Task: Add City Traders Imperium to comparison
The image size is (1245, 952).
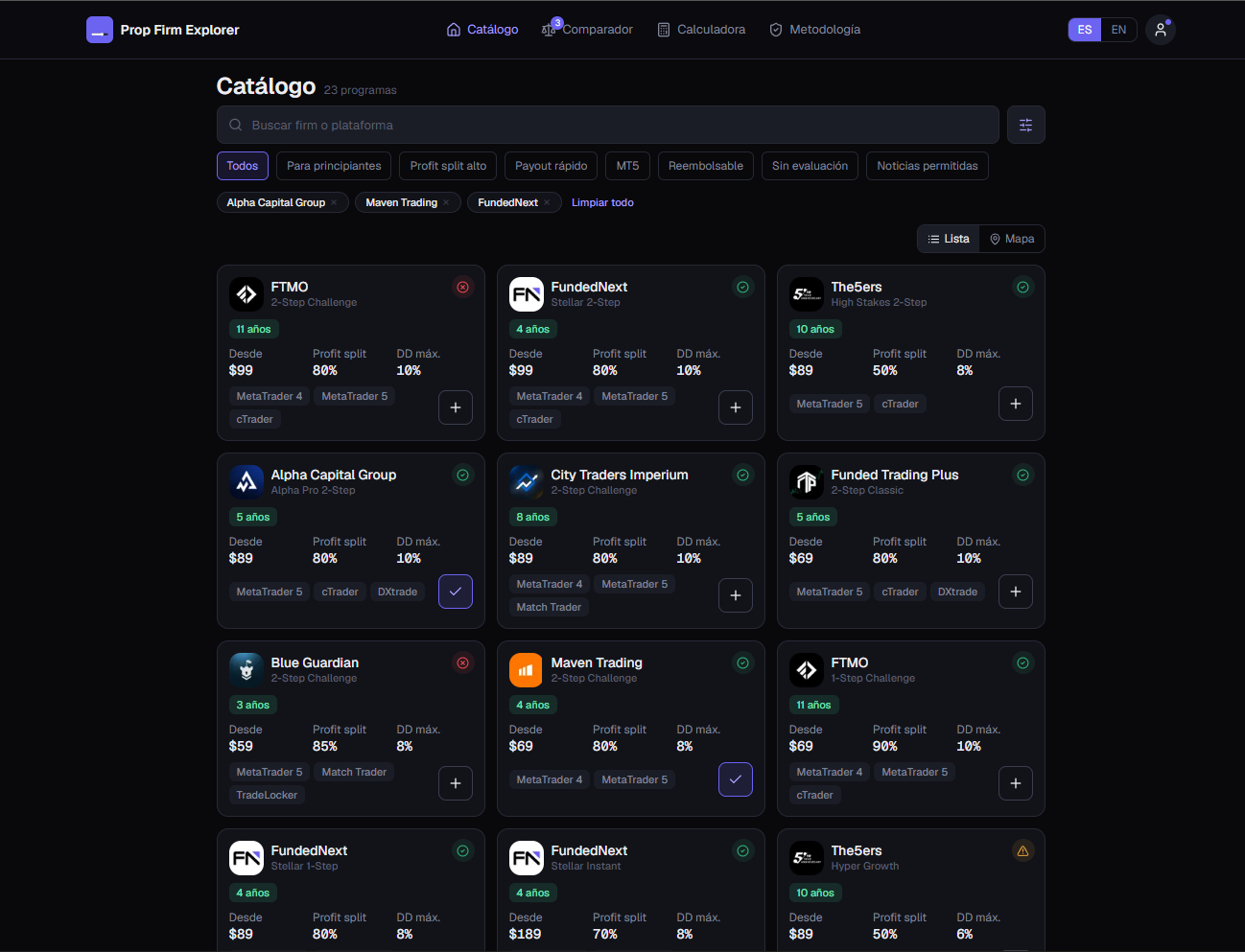Action: 736,595
